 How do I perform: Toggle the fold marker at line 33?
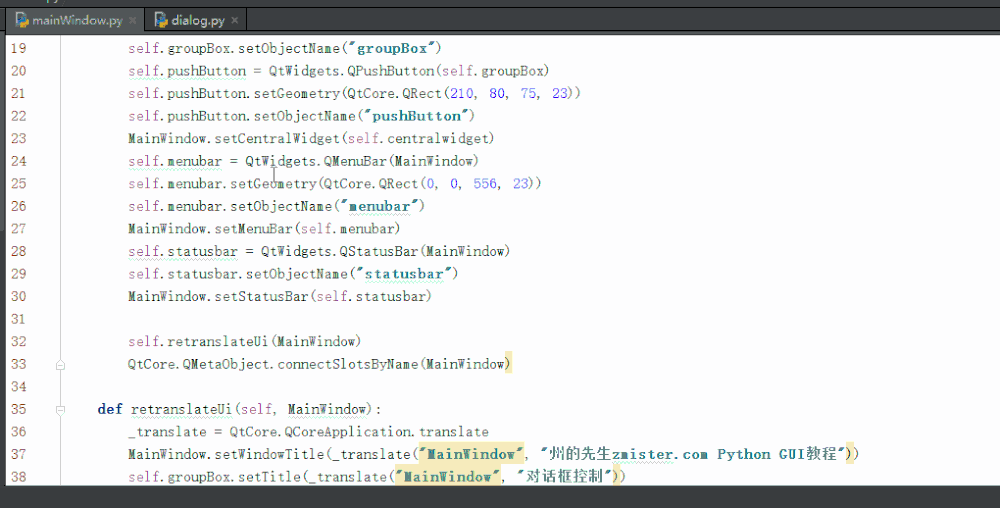60,365
